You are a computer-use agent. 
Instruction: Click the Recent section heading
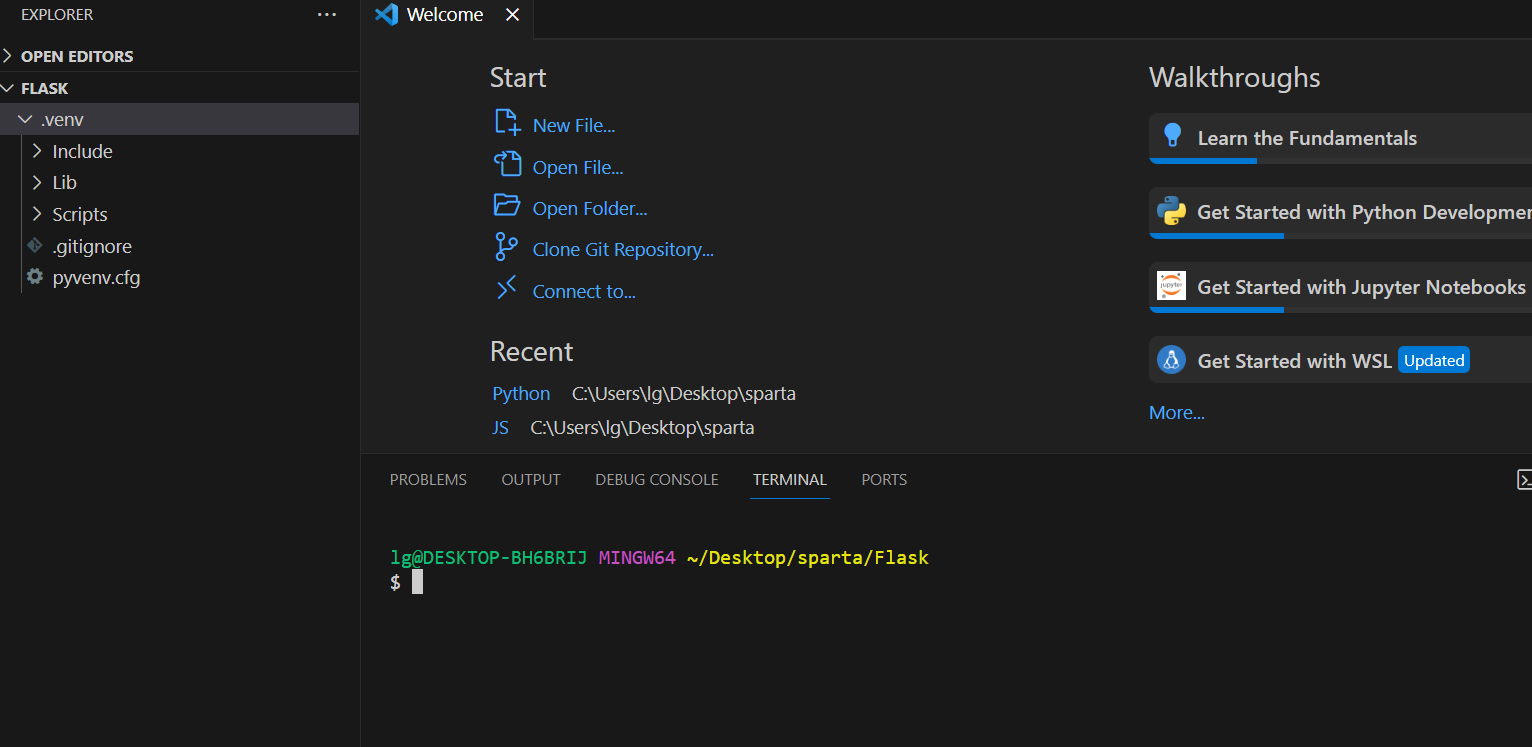[531, 352]
